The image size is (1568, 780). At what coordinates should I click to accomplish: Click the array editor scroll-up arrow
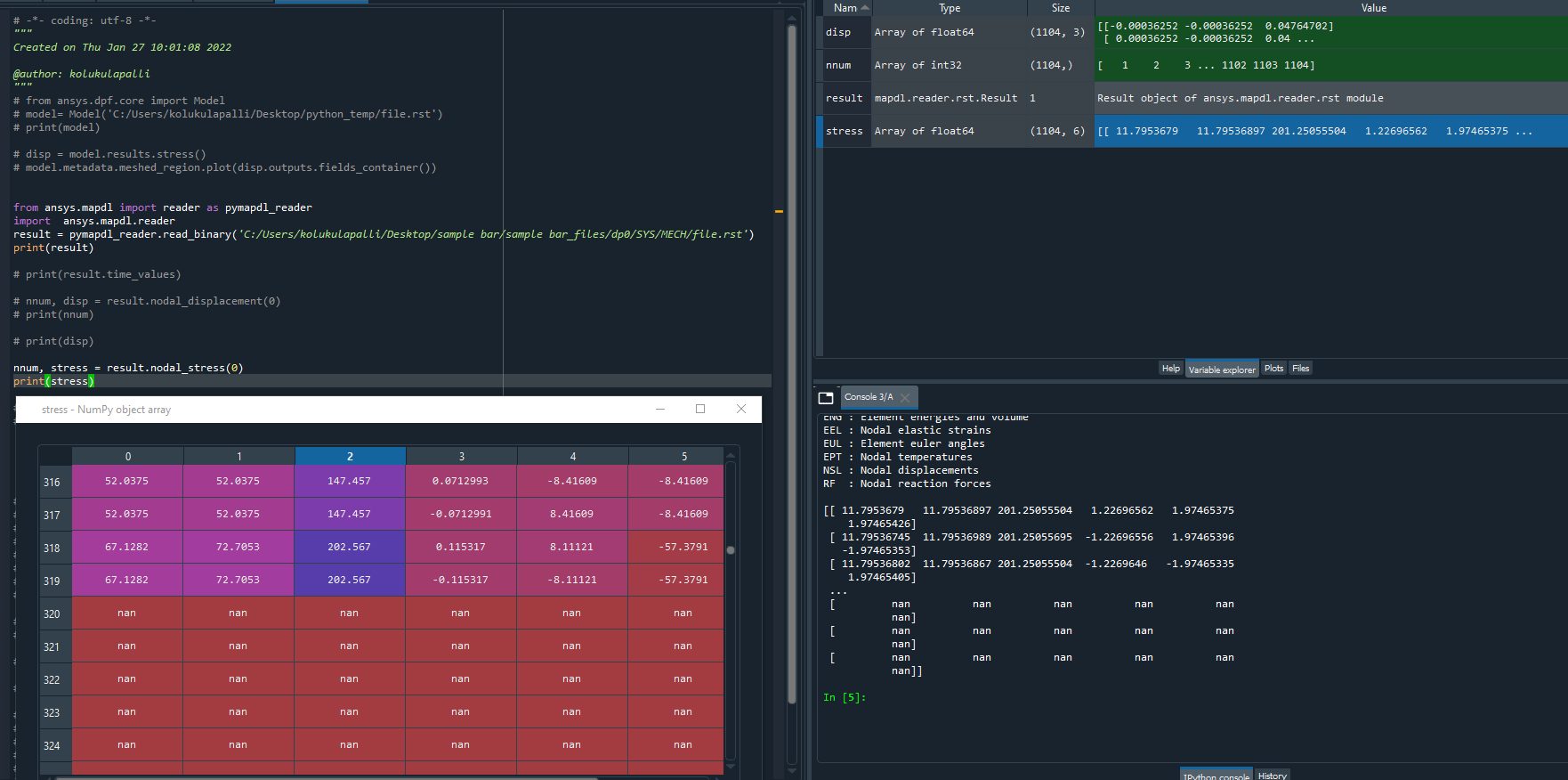pyautogui.click(x=731, y=455)
